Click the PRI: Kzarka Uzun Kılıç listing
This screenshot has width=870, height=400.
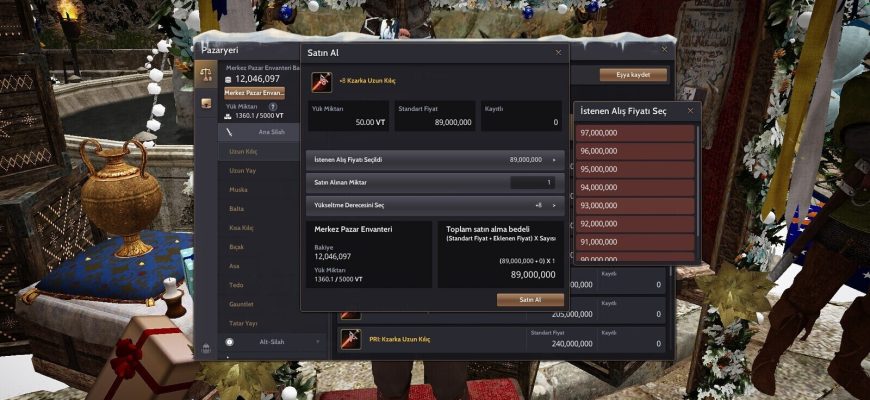click(x=502, y=339)
